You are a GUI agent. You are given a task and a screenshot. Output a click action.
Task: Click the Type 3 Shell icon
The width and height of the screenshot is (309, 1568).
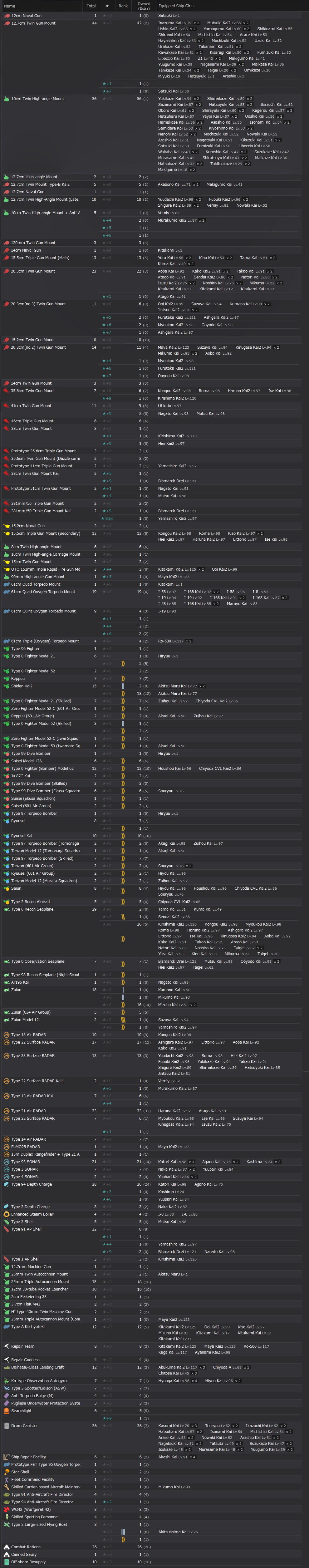pos(7,1221)
